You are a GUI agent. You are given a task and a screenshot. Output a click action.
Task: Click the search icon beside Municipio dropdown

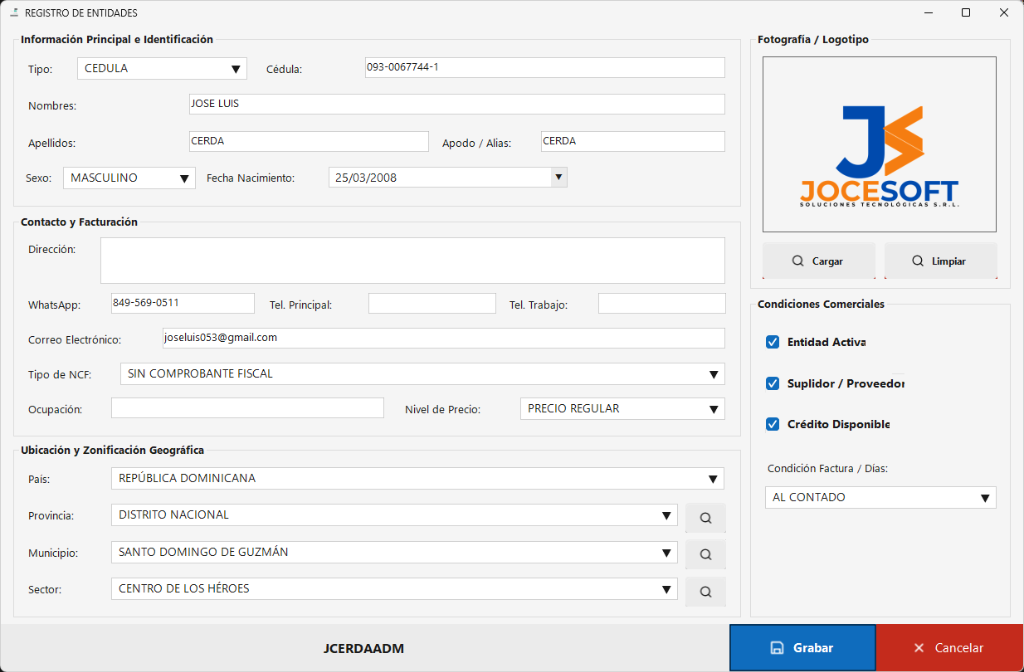(x=705, y=554)
